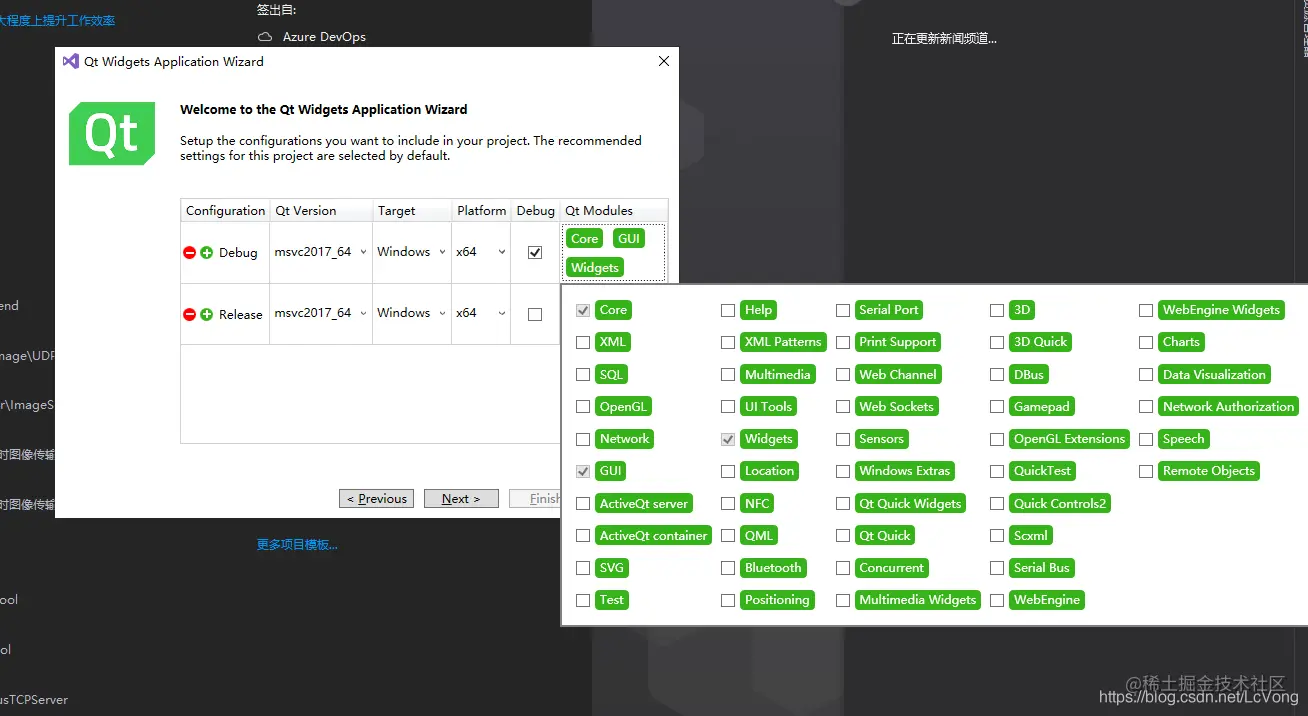Enable the Remote Objects checkbox
Screen dimensions: 1308x716
pyautogui.click(x=1146, y=471)
